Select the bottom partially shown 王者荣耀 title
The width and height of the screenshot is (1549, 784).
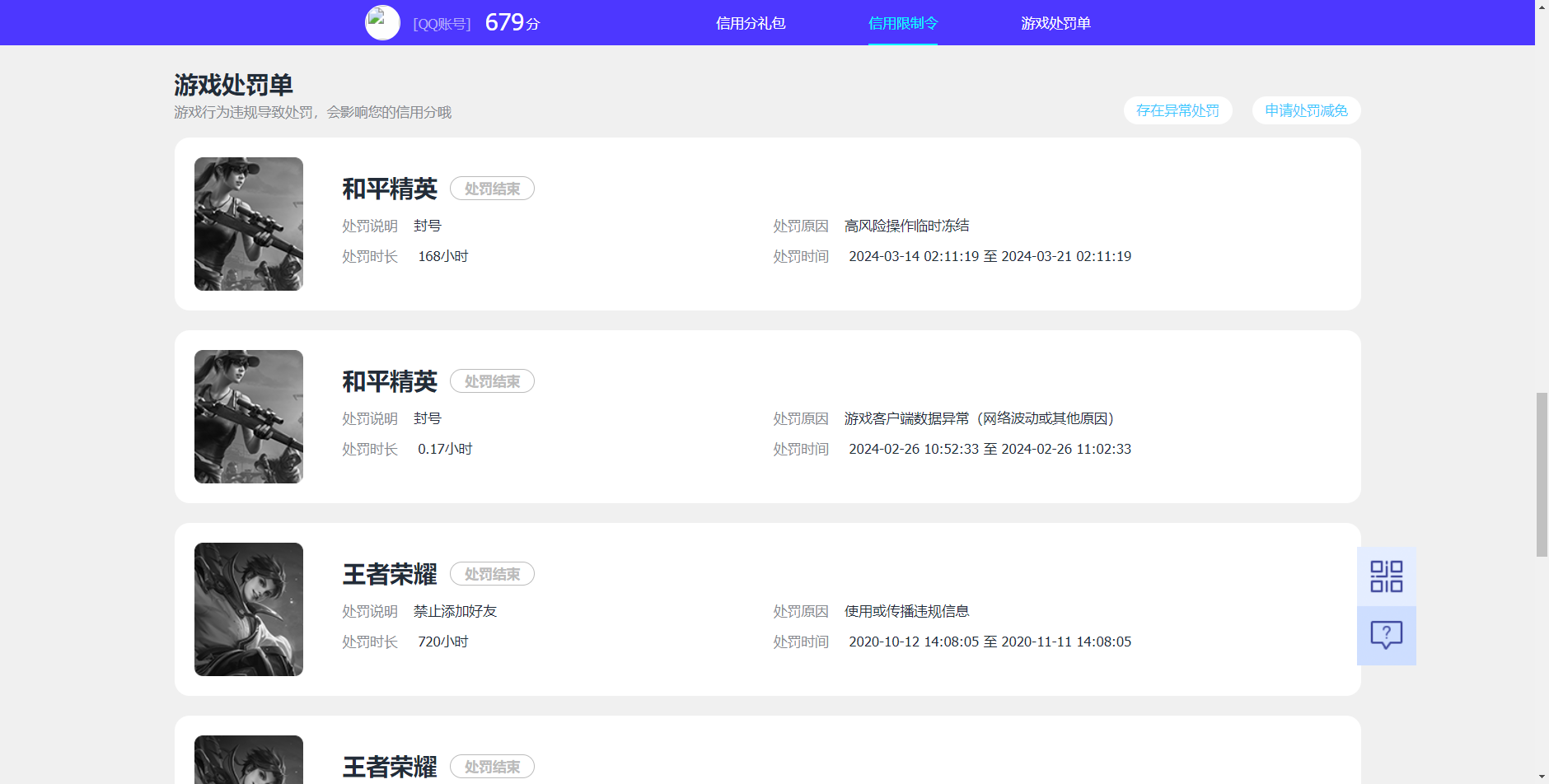click(x=390, y=767)
